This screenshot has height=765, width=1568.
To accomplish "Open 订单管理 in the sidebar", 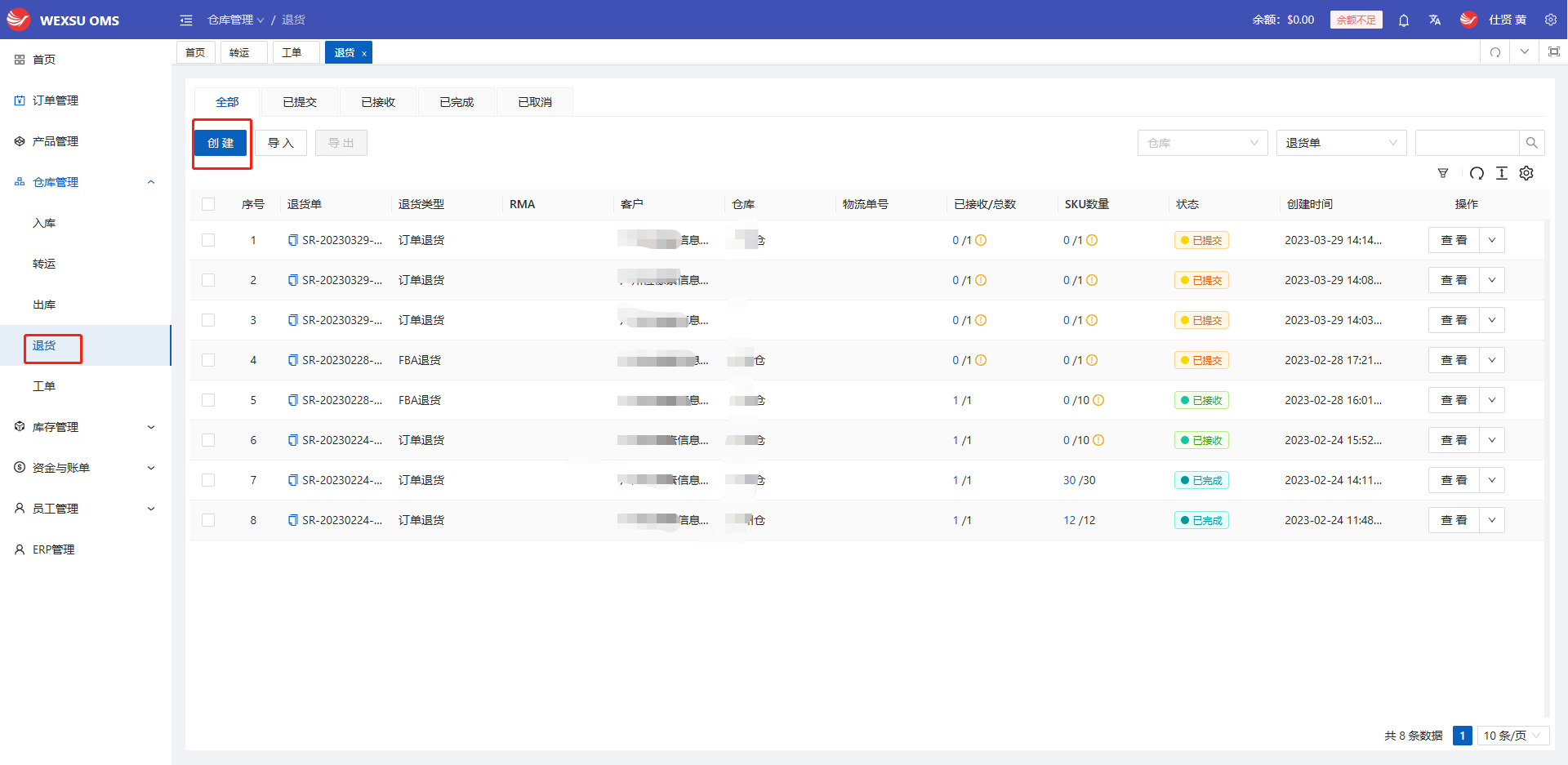I will (x=86, y=100).
